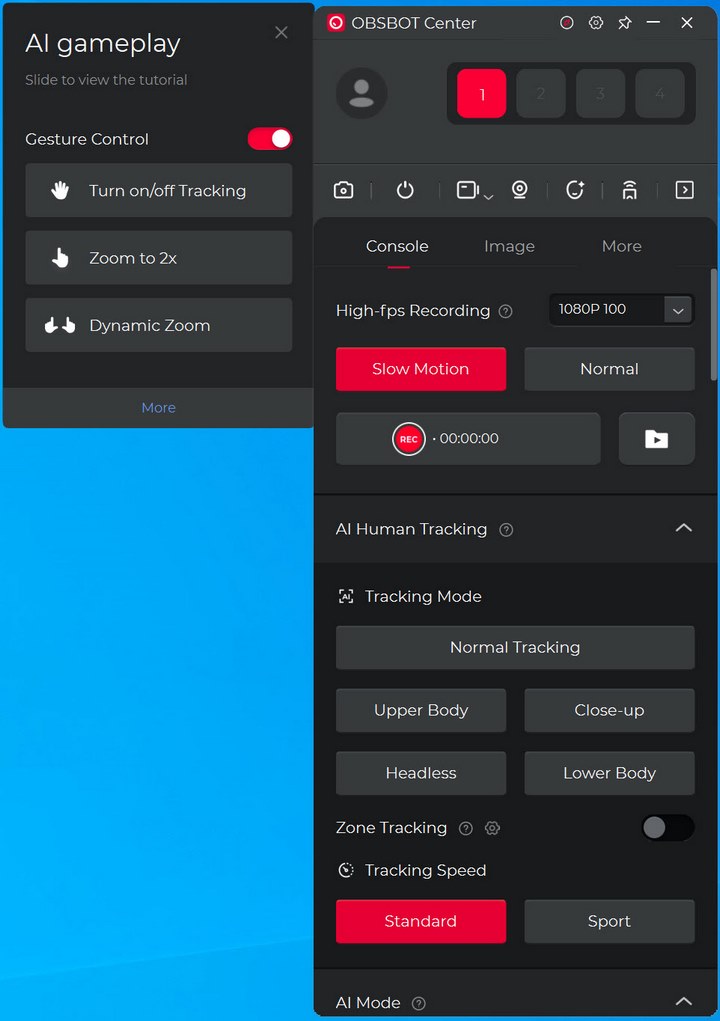
Task: Click the webcam device icon
Action: (520, 190)
